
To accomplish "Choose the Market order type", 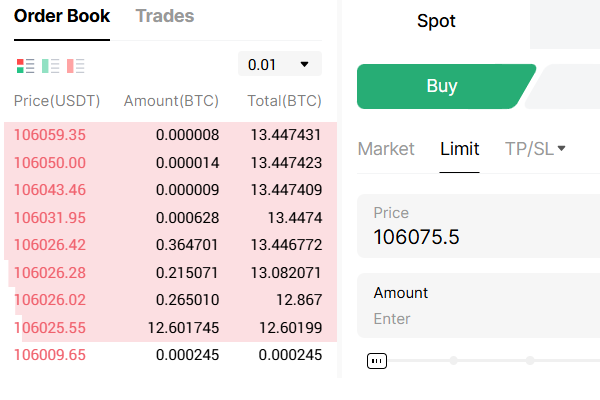I will 386,149.
